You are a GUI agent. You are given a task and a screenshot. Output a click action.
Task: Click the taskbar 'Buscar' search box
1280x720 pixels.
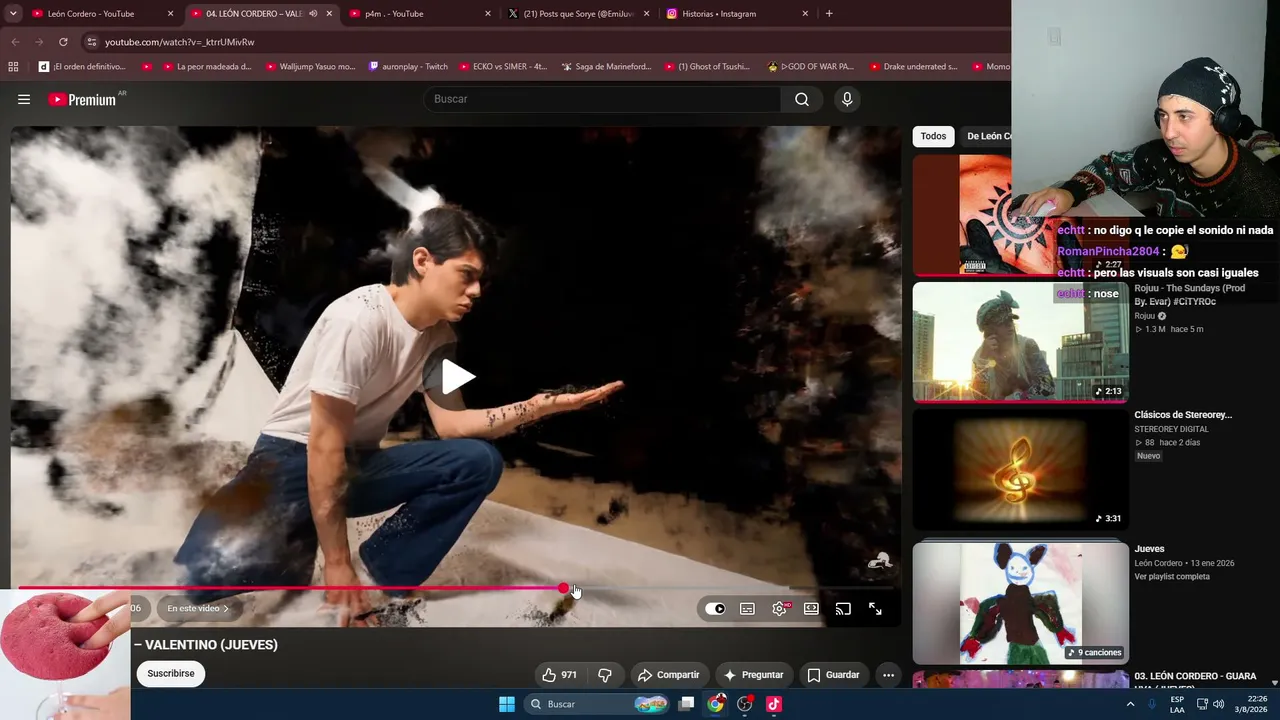click(597, 704)
